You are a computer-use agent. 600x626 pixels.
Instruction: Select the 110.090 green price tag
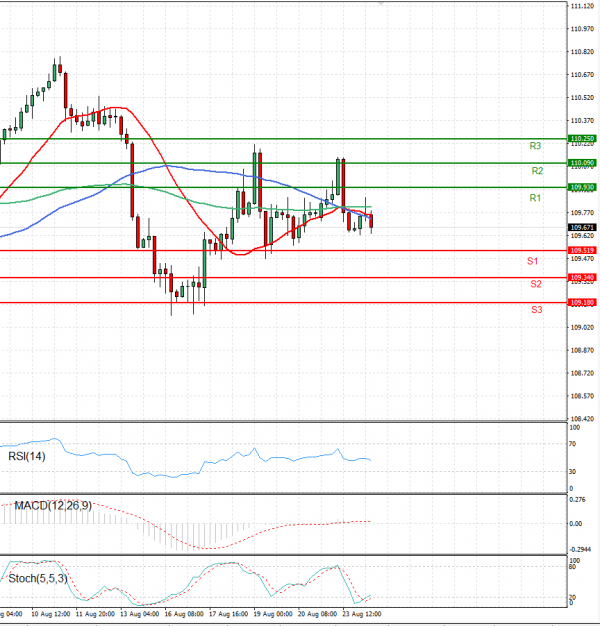point(582,163)
